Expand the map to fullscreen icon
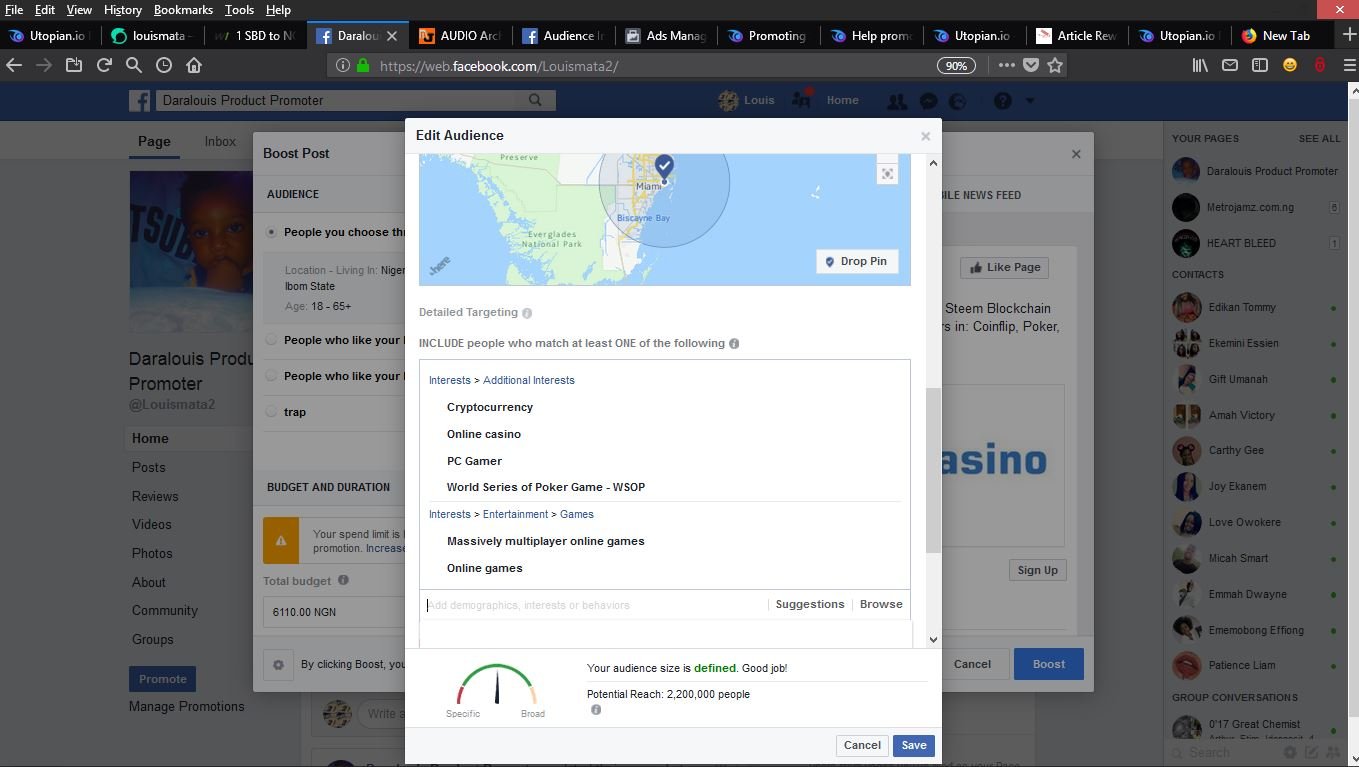Screen dimensions: 1359x767 click(x=887, y=174)
